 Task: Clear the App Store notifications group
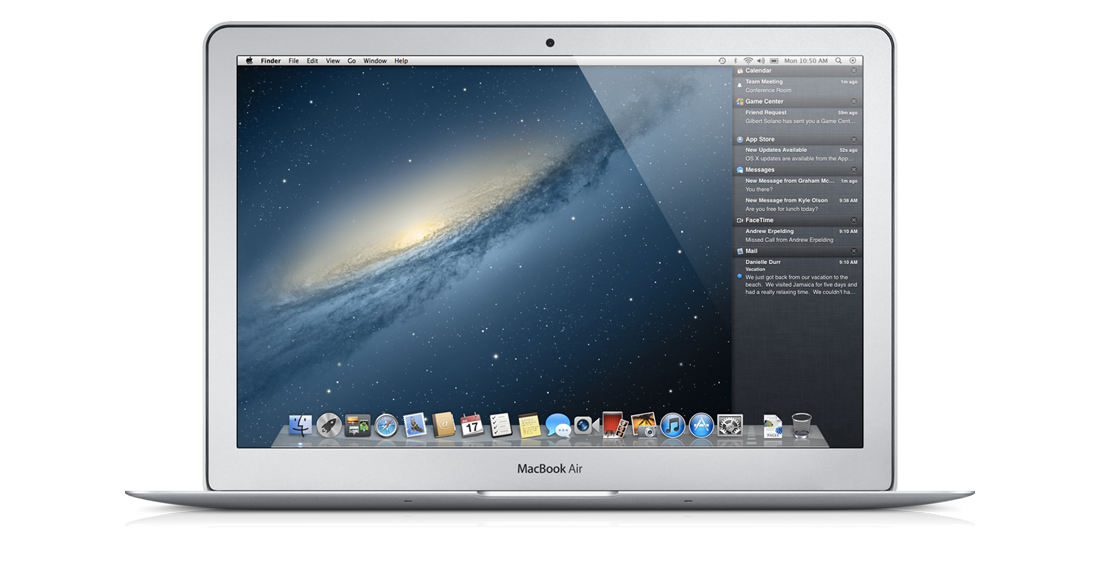tap(854, 140)
